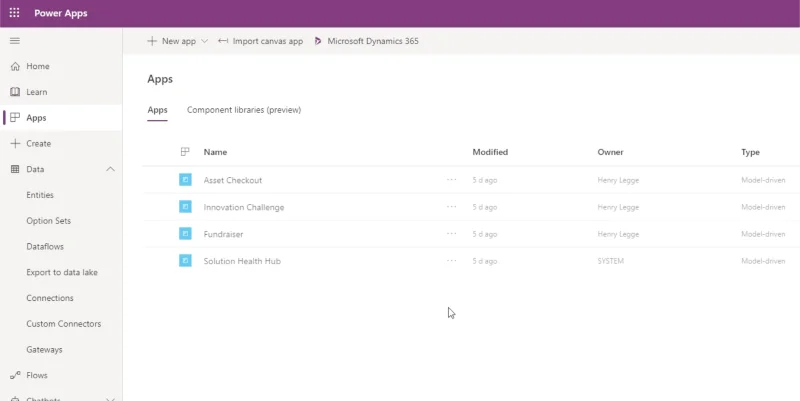Screen dimensions: 800x401
Task: Open Custom Connectors under Data
Action: [x=64, y=324]
